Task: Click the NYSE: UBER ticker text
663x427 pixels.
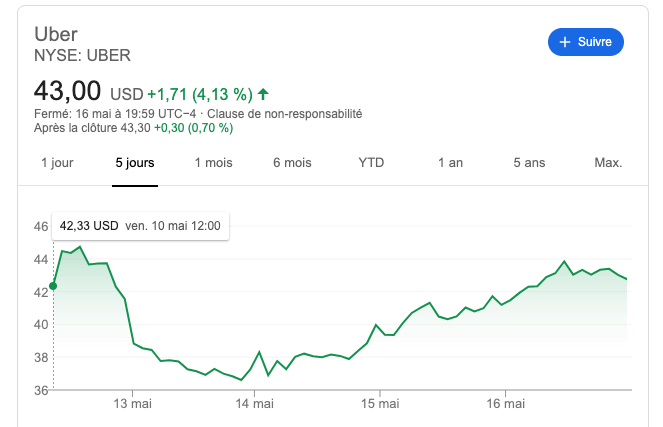Action: pyautogui.click(x=82, y=55)
